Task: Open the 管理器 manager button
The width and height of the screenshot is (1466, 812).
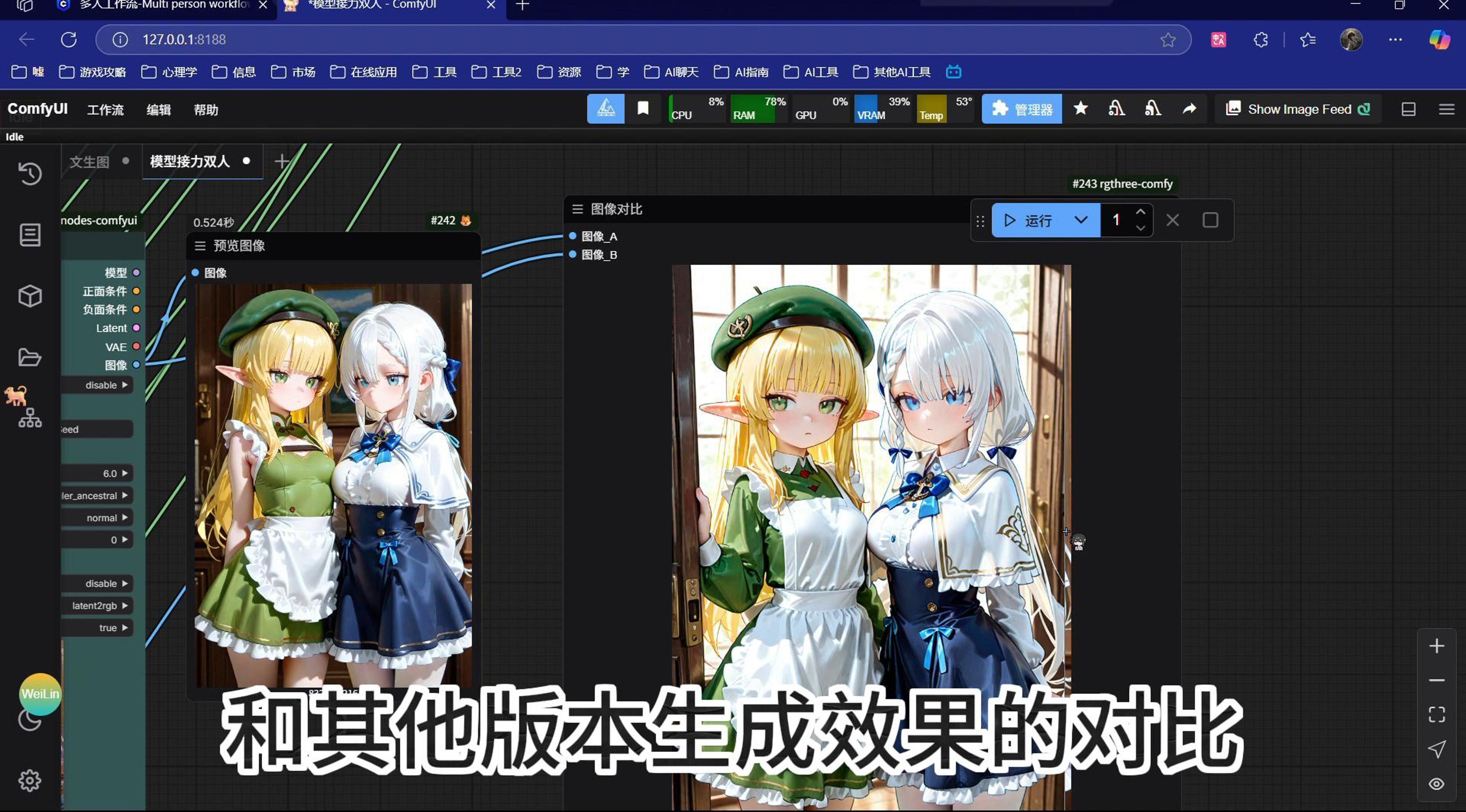Action: click(x=1021, y=109)
